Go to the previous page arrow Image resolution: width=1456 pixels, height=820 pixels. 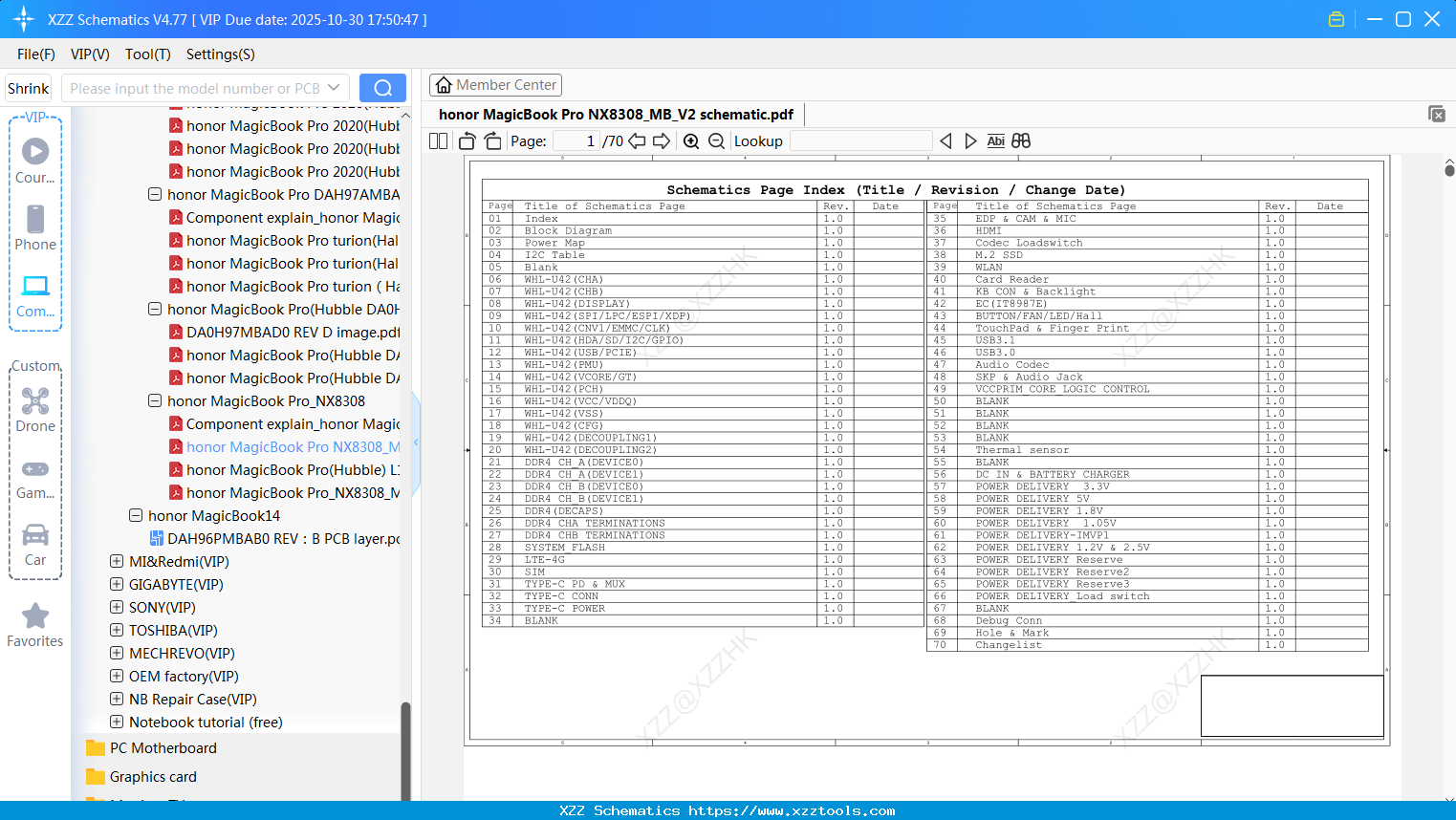pyautogui.click(x=637, y=141)
